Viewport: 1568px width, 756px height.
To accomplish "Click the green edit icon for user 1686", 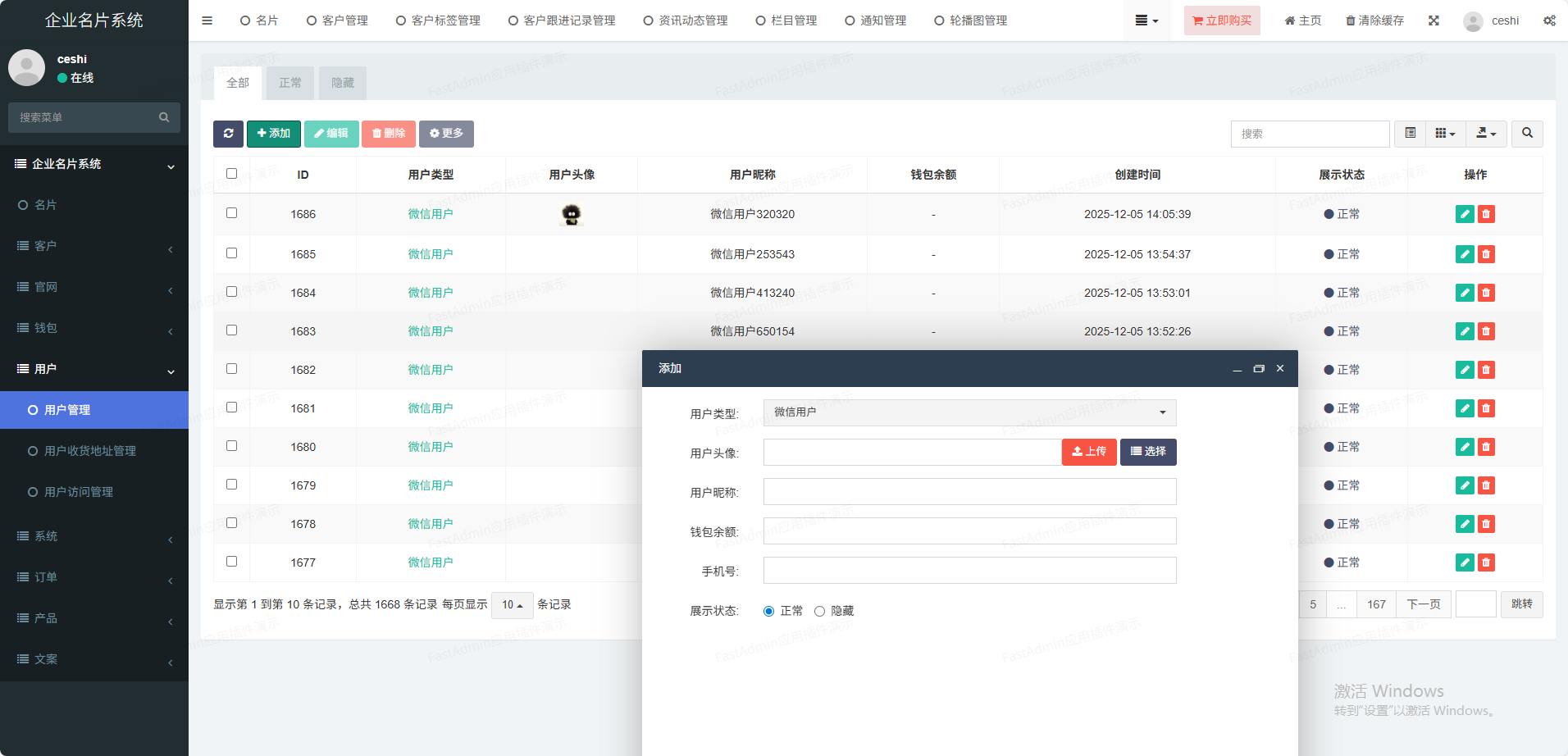I will 1464,215.
